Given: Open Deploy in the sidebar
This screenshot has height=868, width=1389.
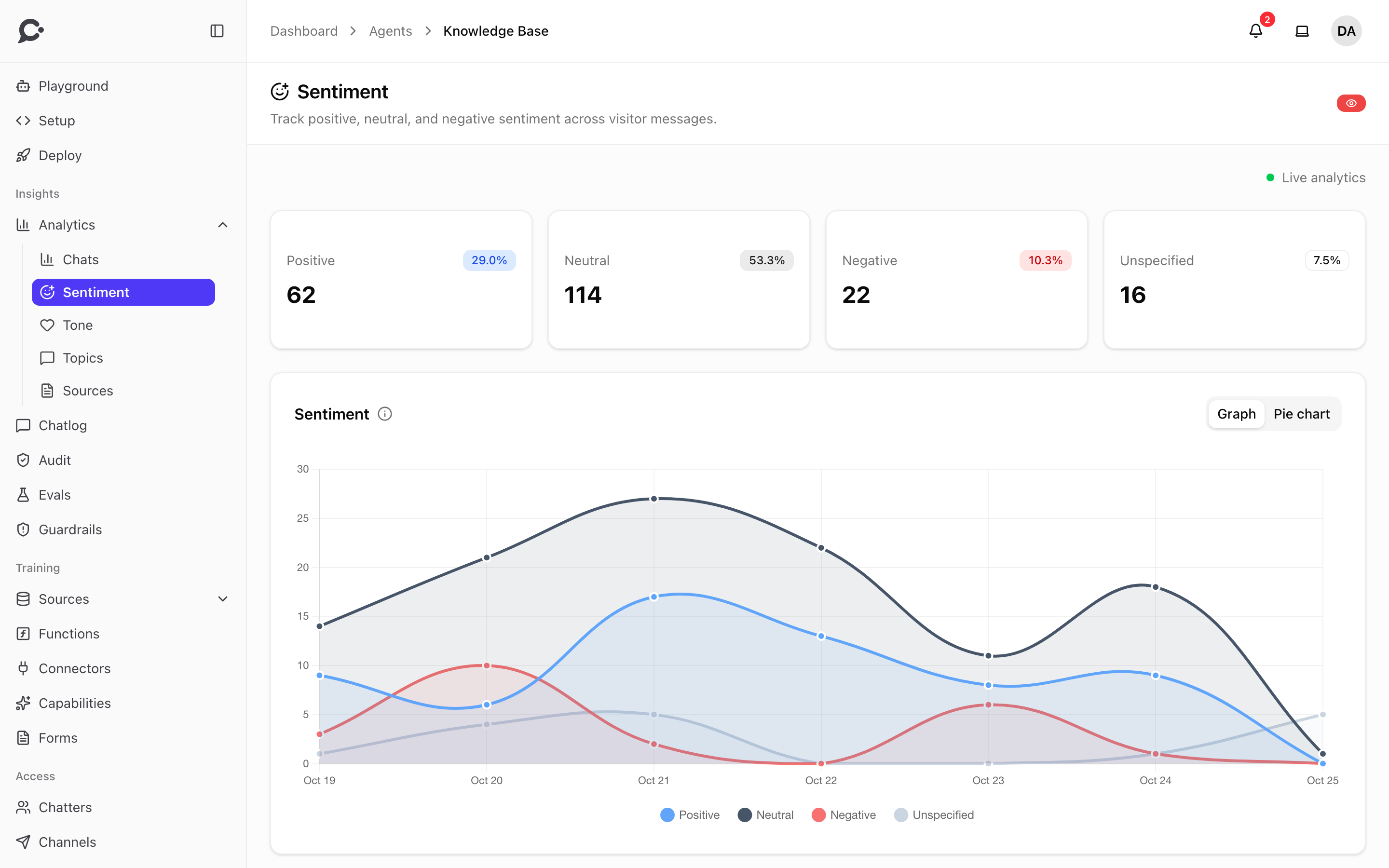Looking at the screenshot, I should pyautogui.click(x=123, y=156).
